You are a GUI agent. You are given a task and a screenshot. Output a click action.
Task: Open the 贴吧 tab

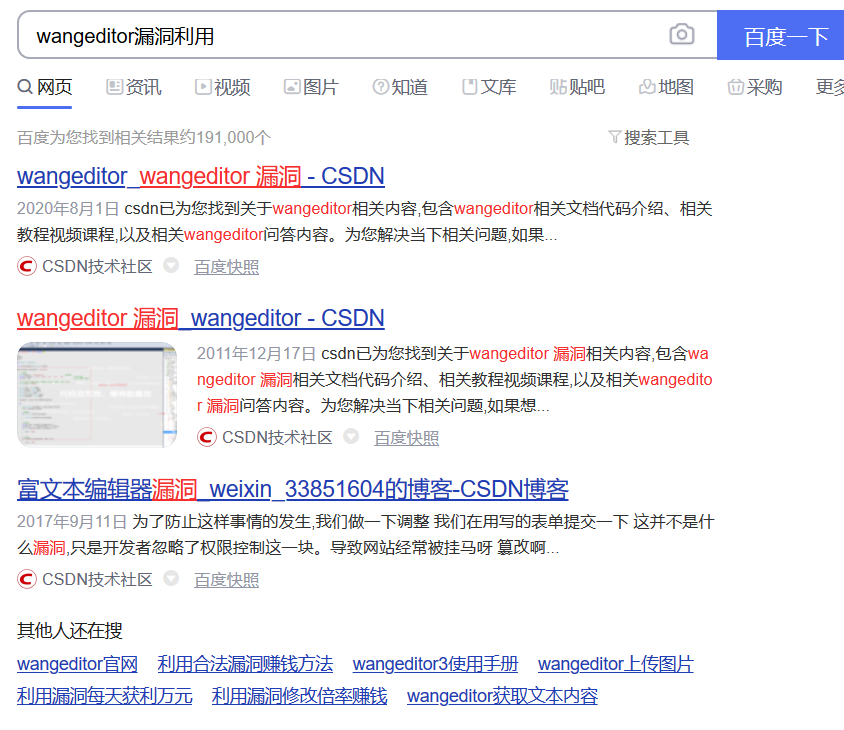click(x=578, y=87)
